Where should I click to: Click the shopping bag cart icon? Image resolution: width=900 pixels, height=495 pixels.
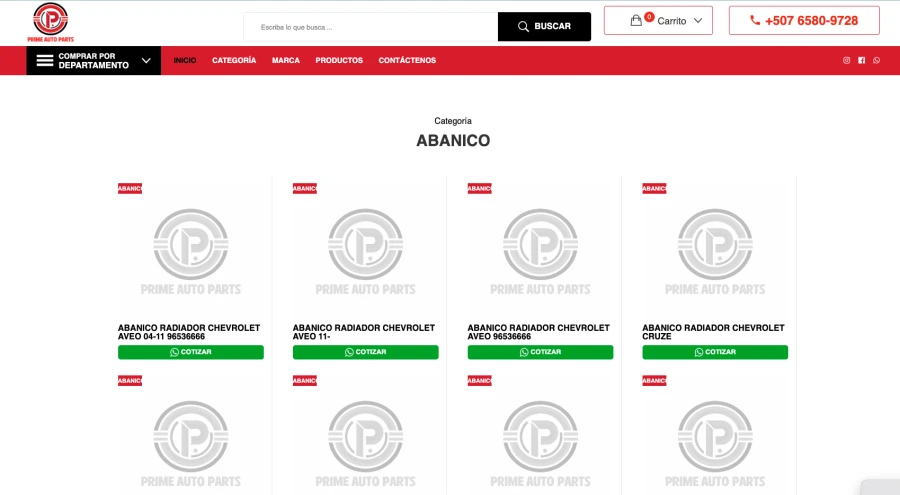tap(636, 21)
